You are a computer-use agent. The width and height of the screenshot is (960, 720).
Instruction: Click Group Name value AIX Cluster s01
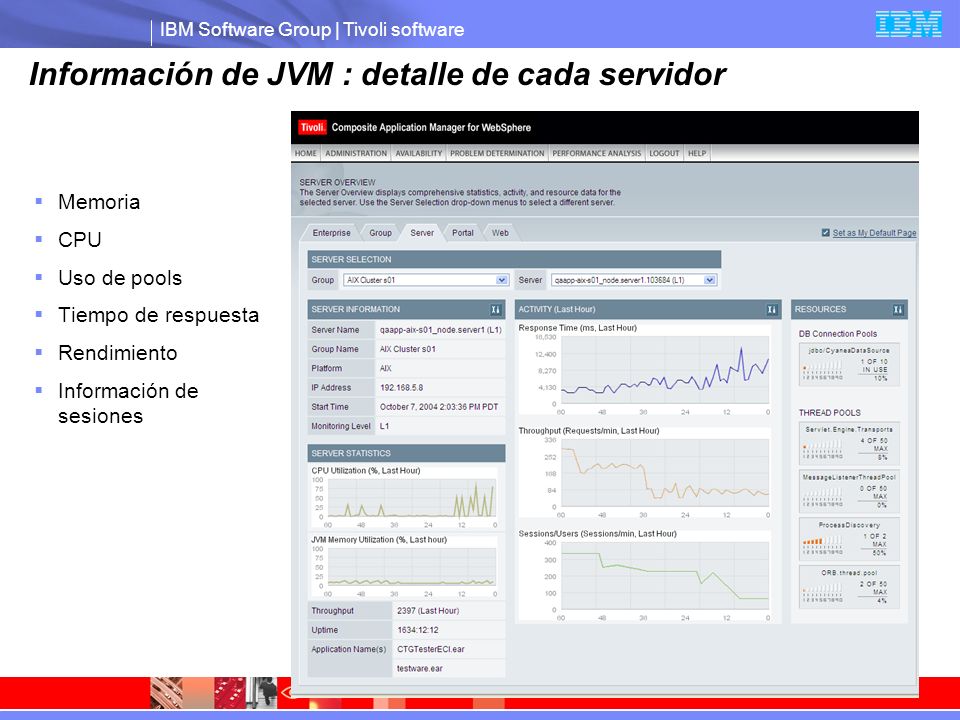(x=407, y=349)
